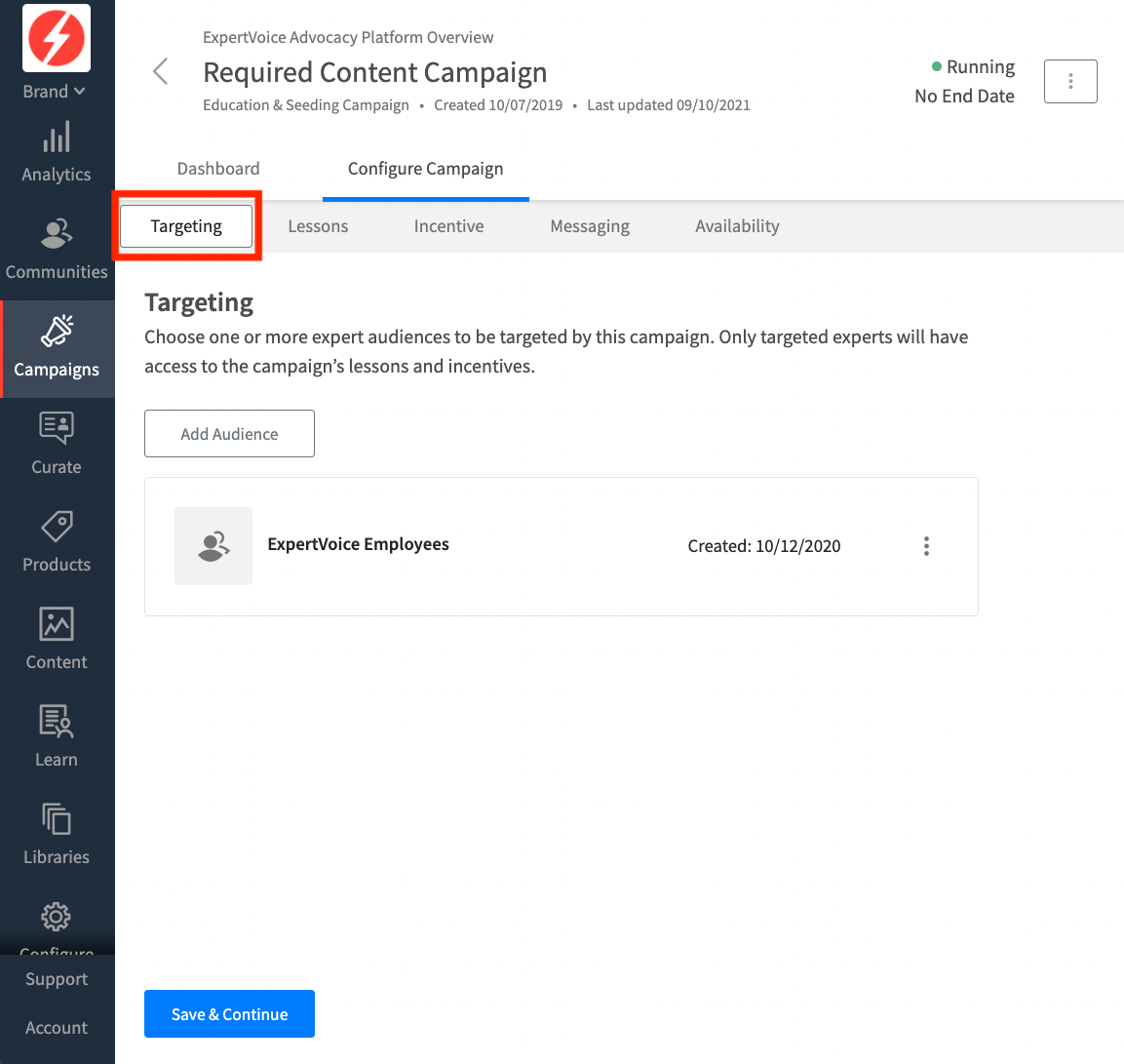Click the Save & Continue button
The width and height of the screenshot is (1124, 1064).
[x=229, y=1014]
